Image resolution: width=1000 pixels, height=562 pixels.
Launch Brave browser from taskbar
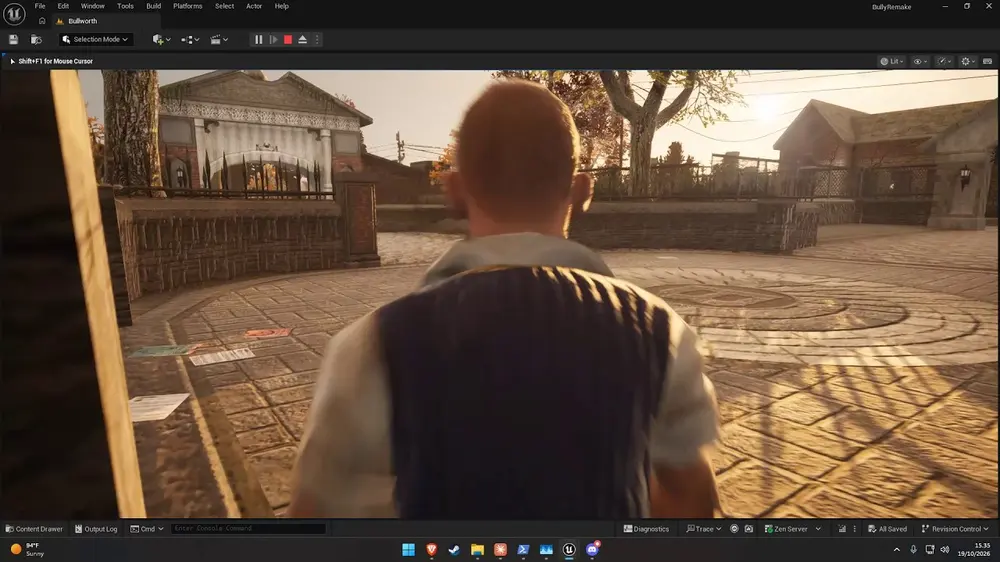coord(432,549)
